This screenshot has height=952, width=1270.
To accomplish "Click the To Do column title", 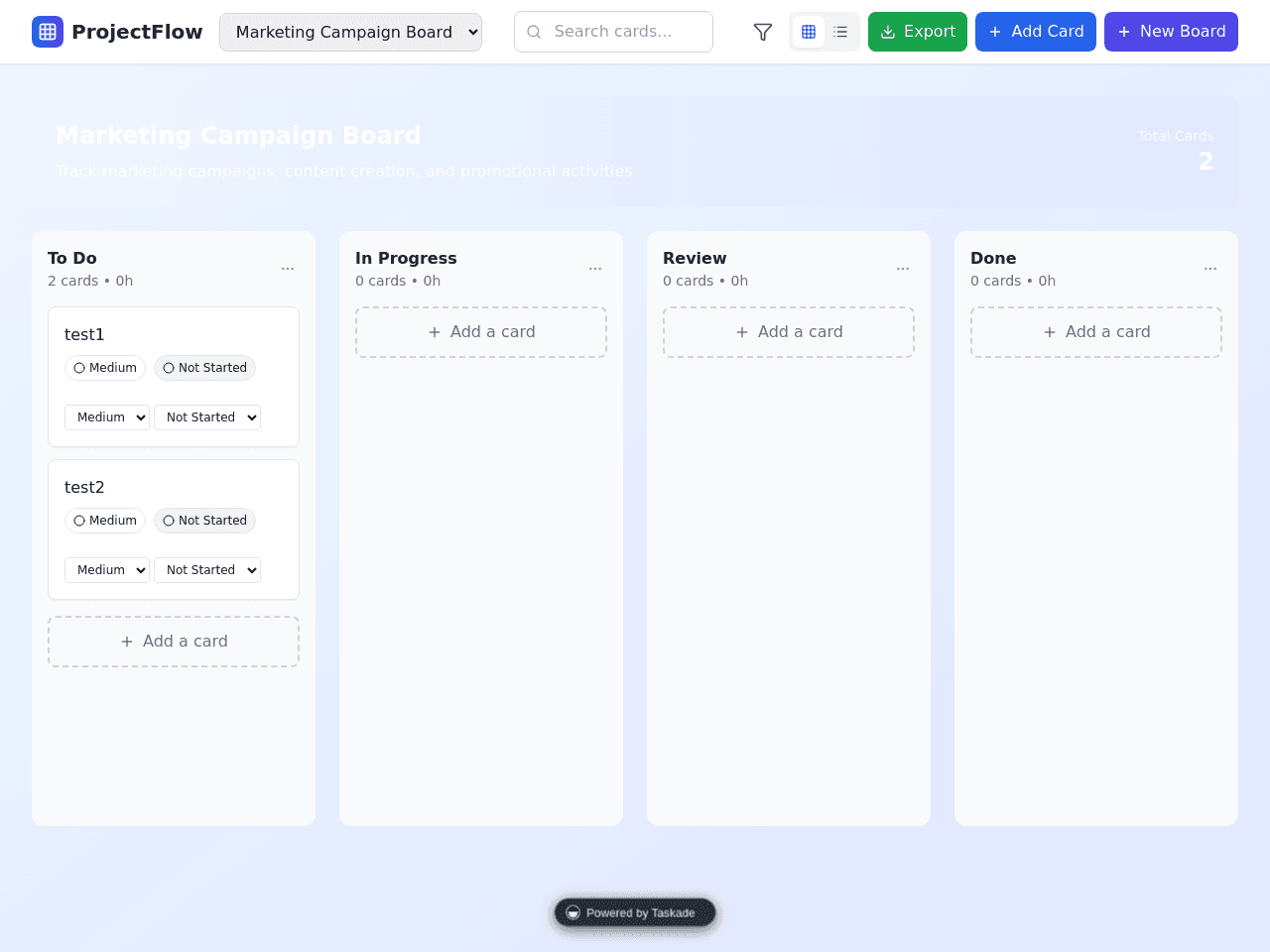I will (72, 258).
